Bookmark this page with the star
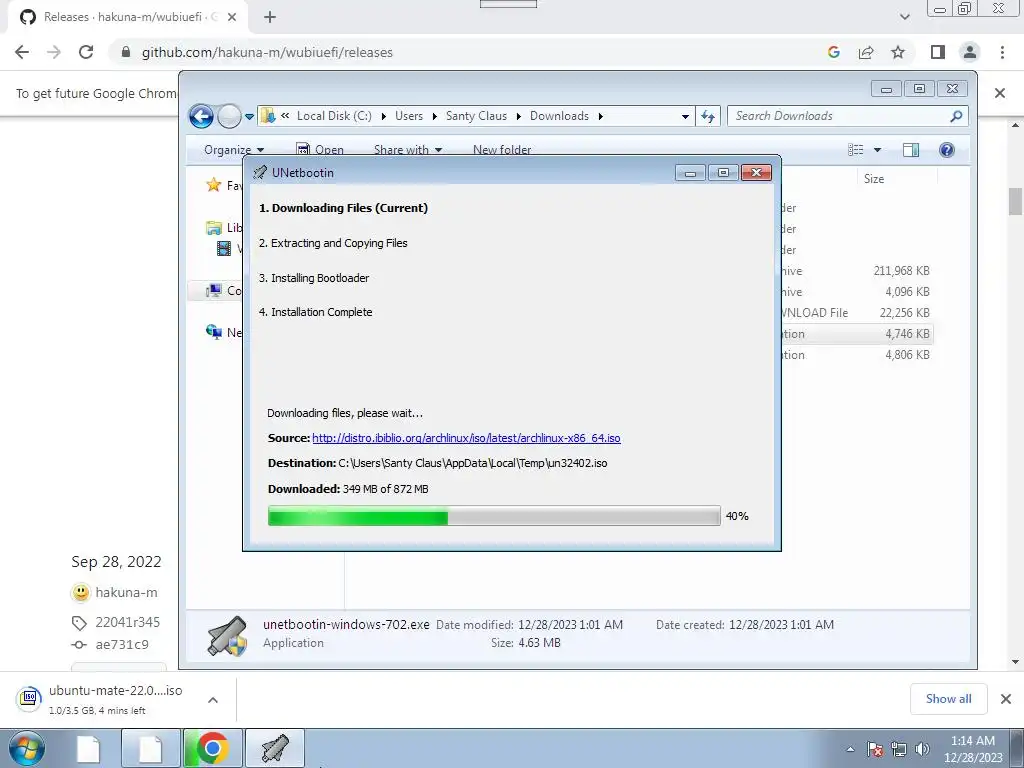Image resolution: width=1024 pixels, height=768 pixels. point(898,52)
